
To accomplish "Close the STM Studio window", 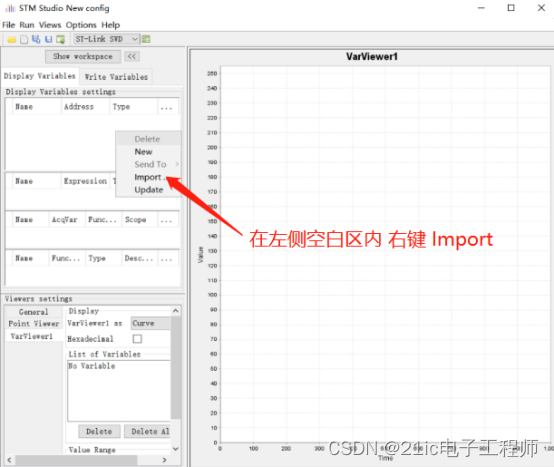I will point(541,8).
